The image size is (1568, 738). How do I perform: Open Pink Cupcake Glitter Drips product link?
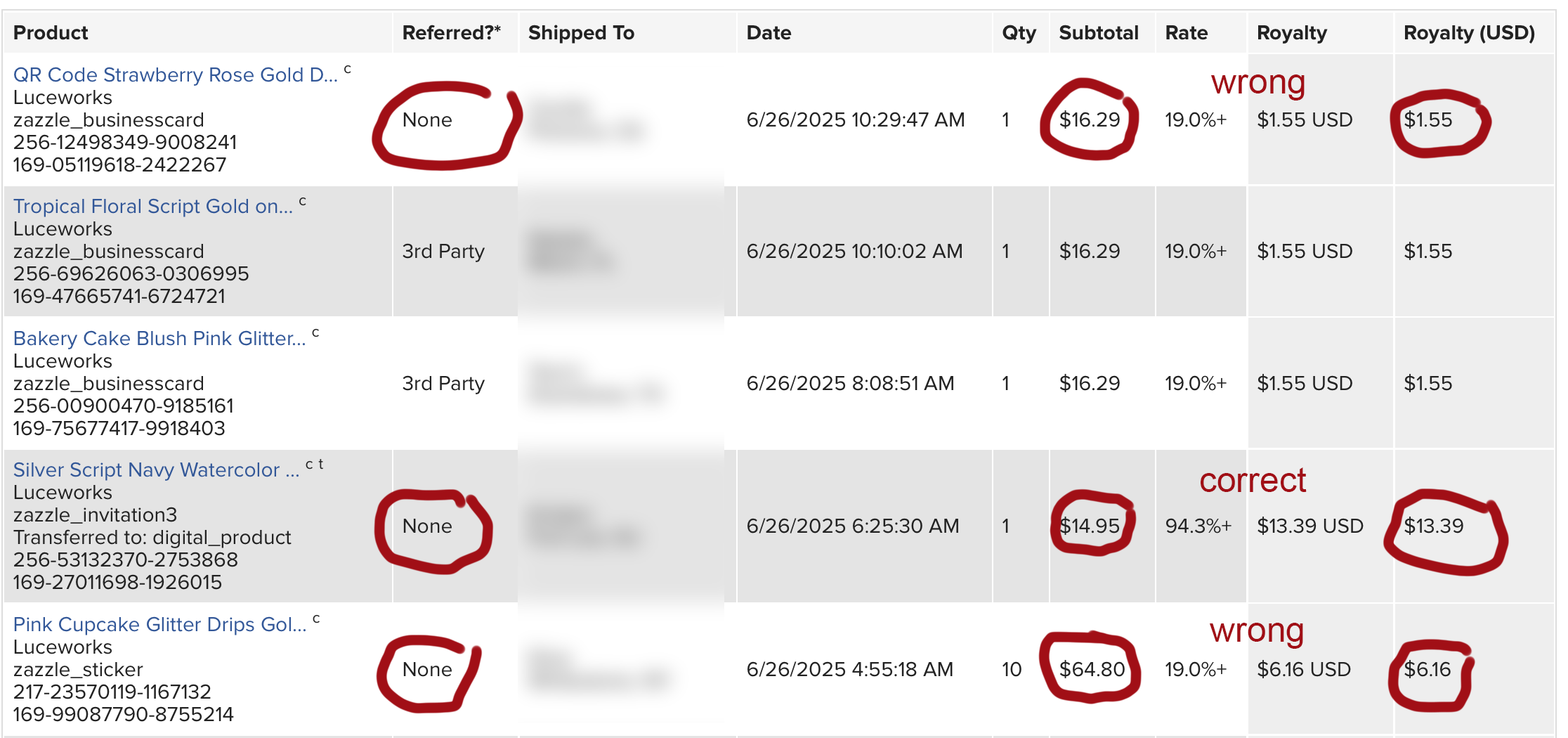click(x=159, y=624)
